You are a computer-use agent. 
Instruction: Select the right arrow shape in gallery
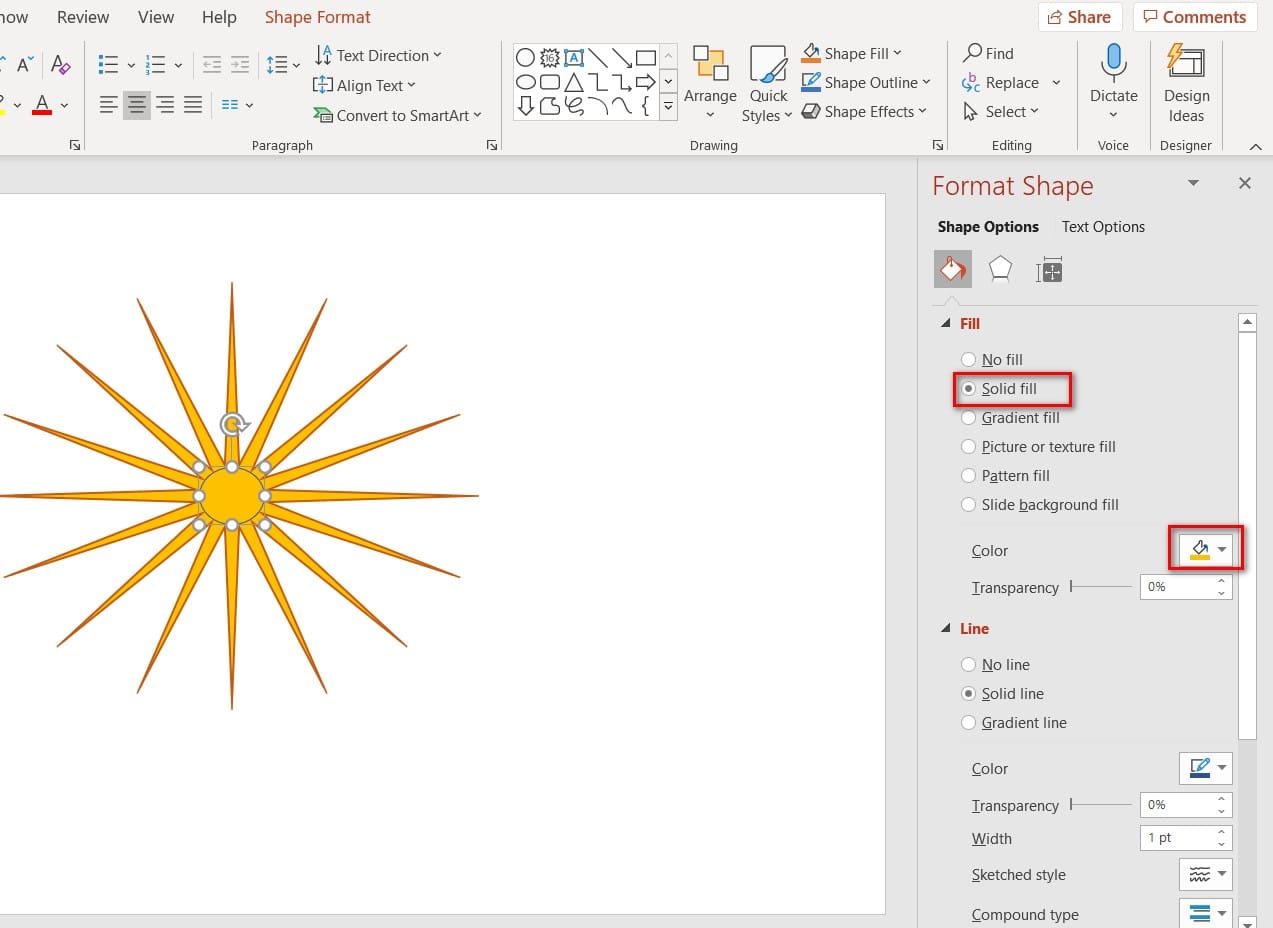point(646,82)
